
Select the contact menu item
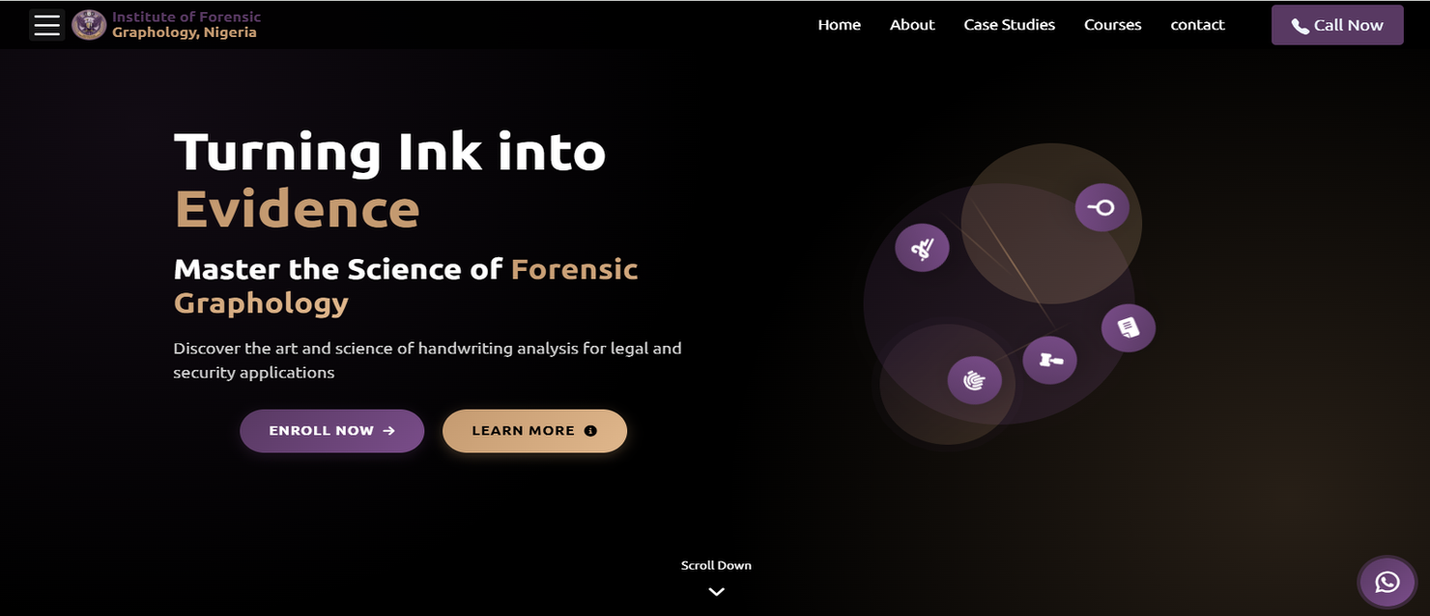point(1197,25)
